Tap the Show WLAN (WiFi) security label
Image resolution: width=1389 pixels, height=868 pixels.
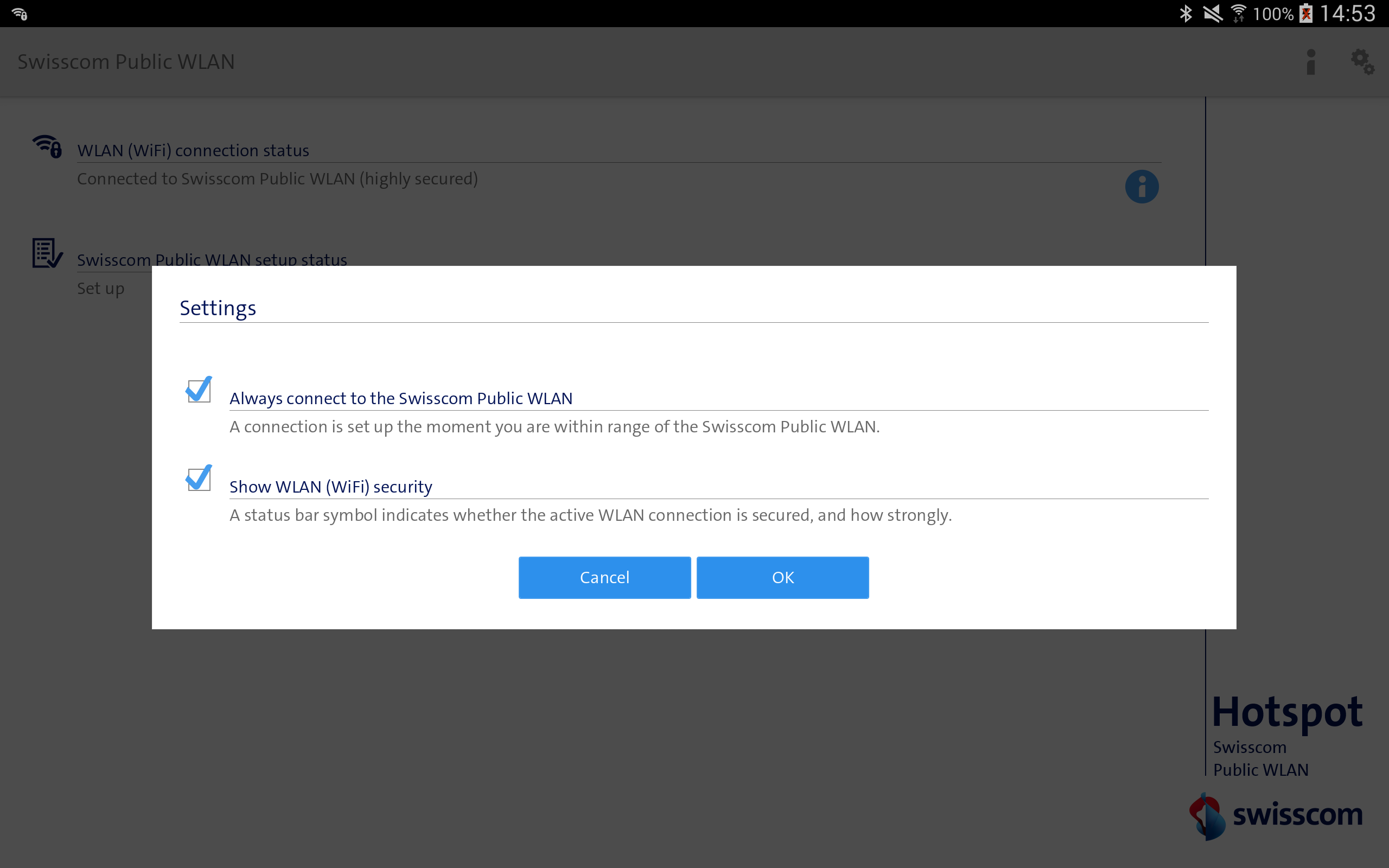click(330, 487)
